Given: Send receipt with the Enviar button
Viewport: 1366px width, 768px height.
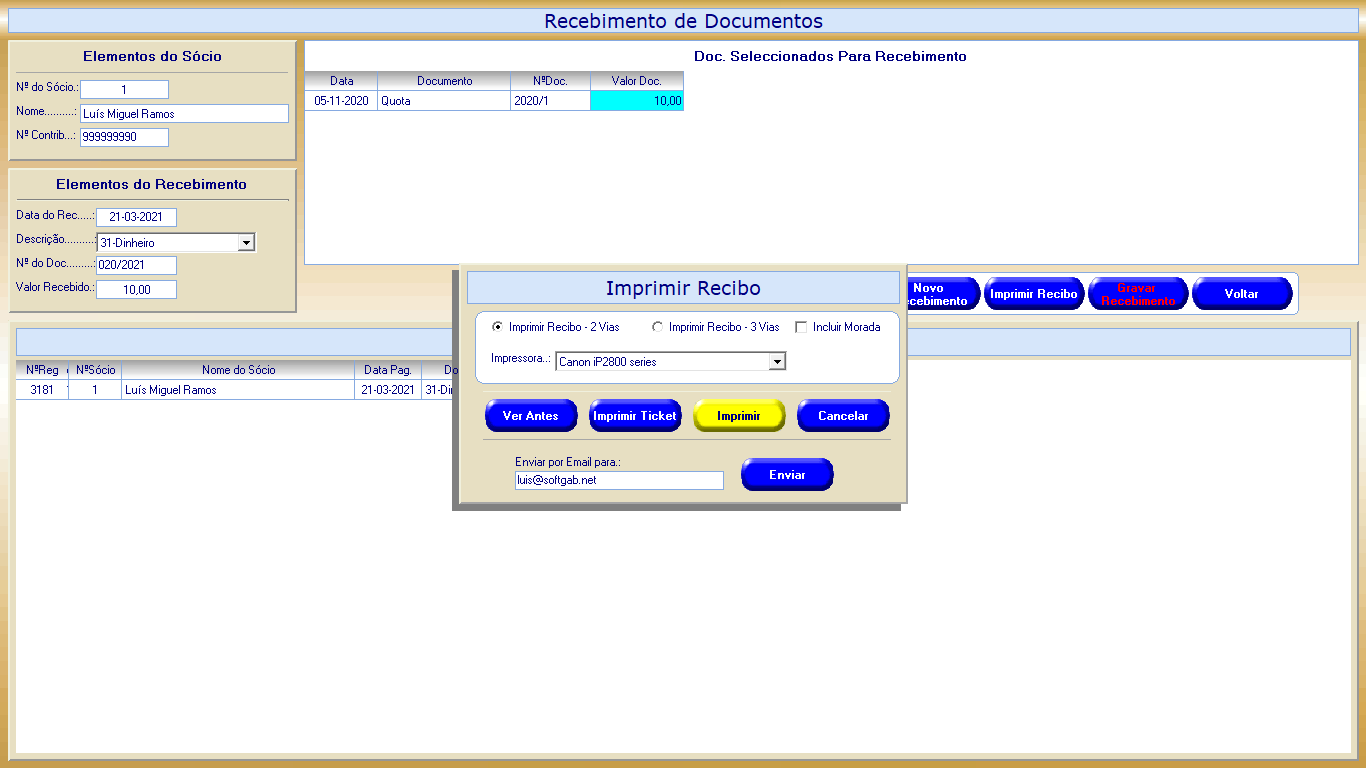Looking at the screenshot, I should tap(787, 475).
